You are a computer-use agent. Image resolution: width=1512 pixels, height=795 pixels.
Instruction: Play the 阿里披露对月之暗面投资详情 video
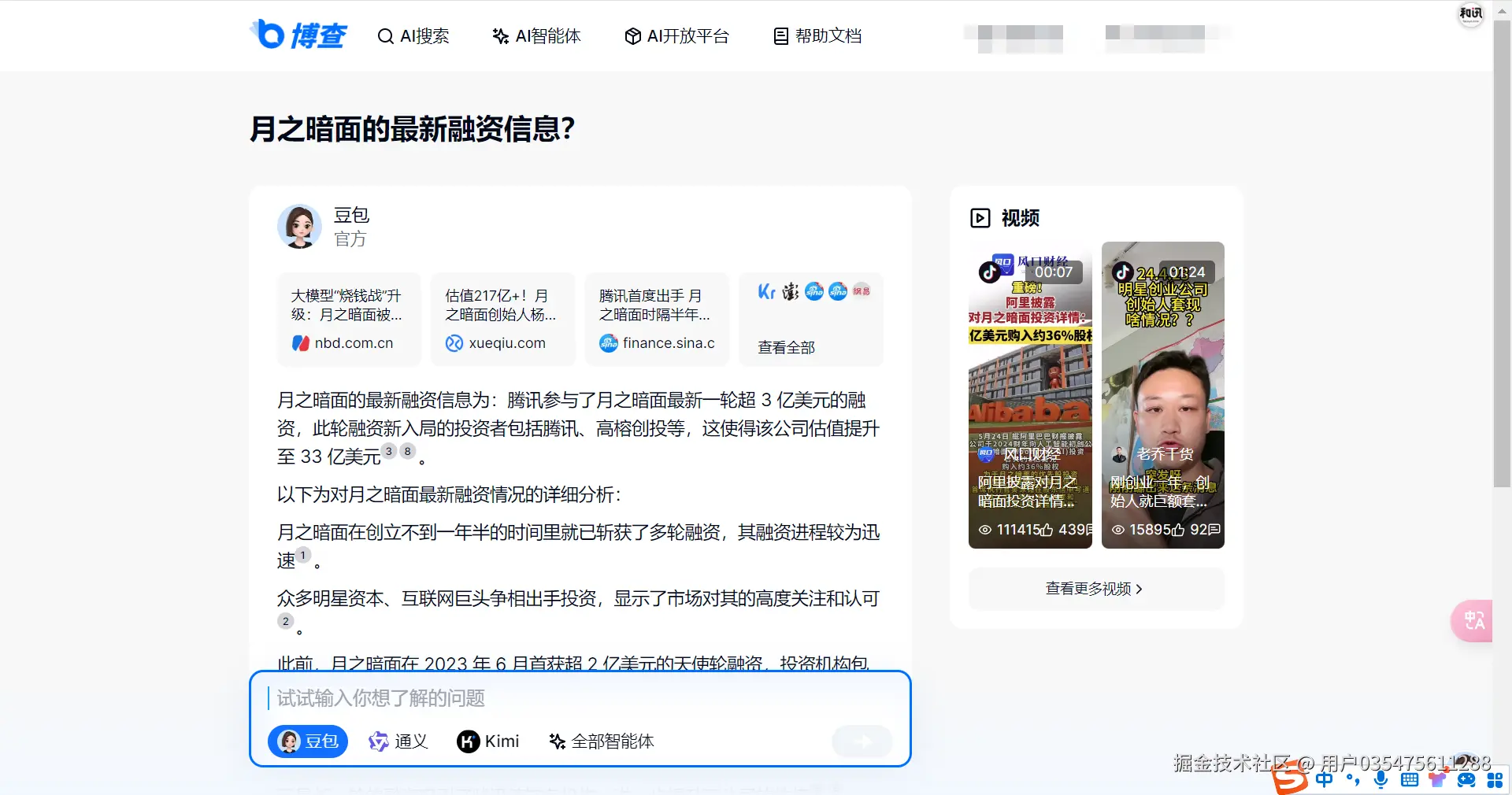[x=1030, y=394]
